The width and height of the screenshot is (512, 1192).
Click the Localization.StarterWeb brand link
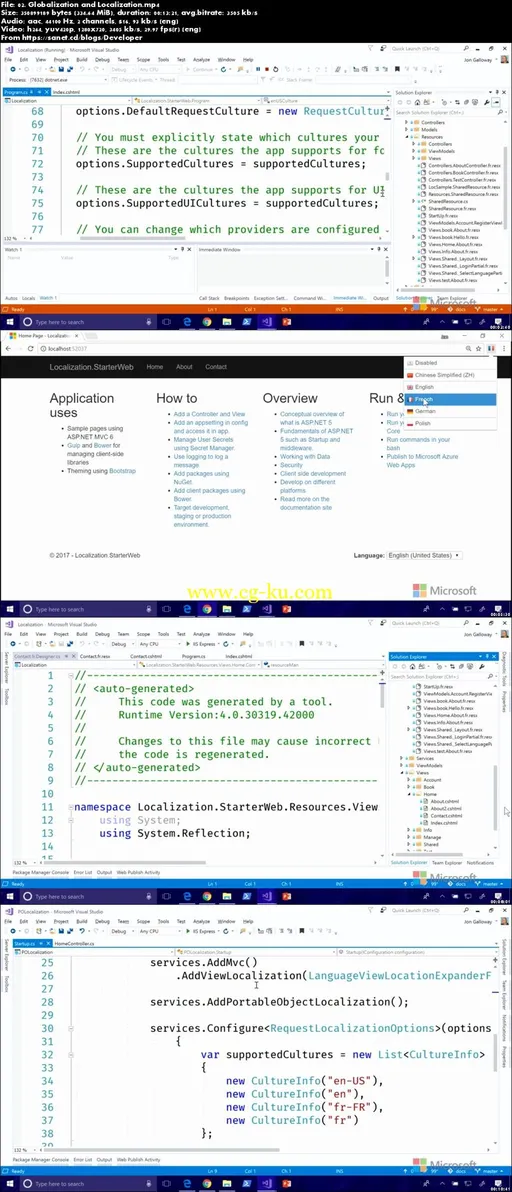click(92, 366)
